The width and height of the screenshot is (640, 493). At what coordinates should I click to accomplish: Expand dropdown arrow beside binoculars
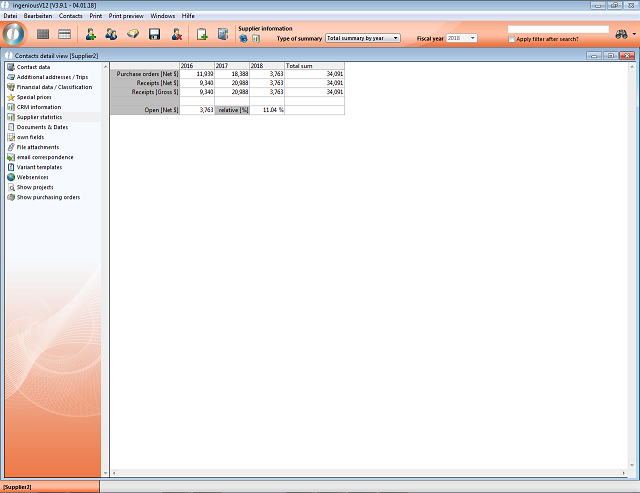tap(634, 34)
